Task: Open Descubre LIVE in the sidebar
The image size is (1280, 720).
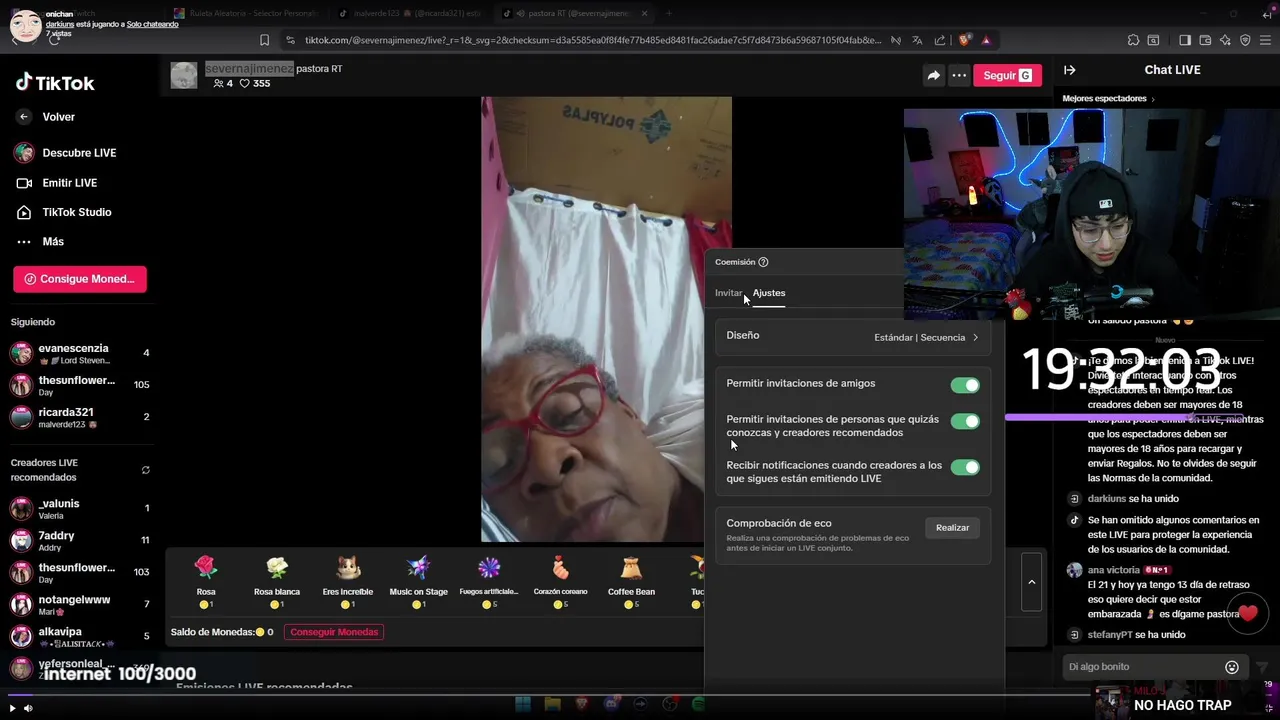Action: 66,153
